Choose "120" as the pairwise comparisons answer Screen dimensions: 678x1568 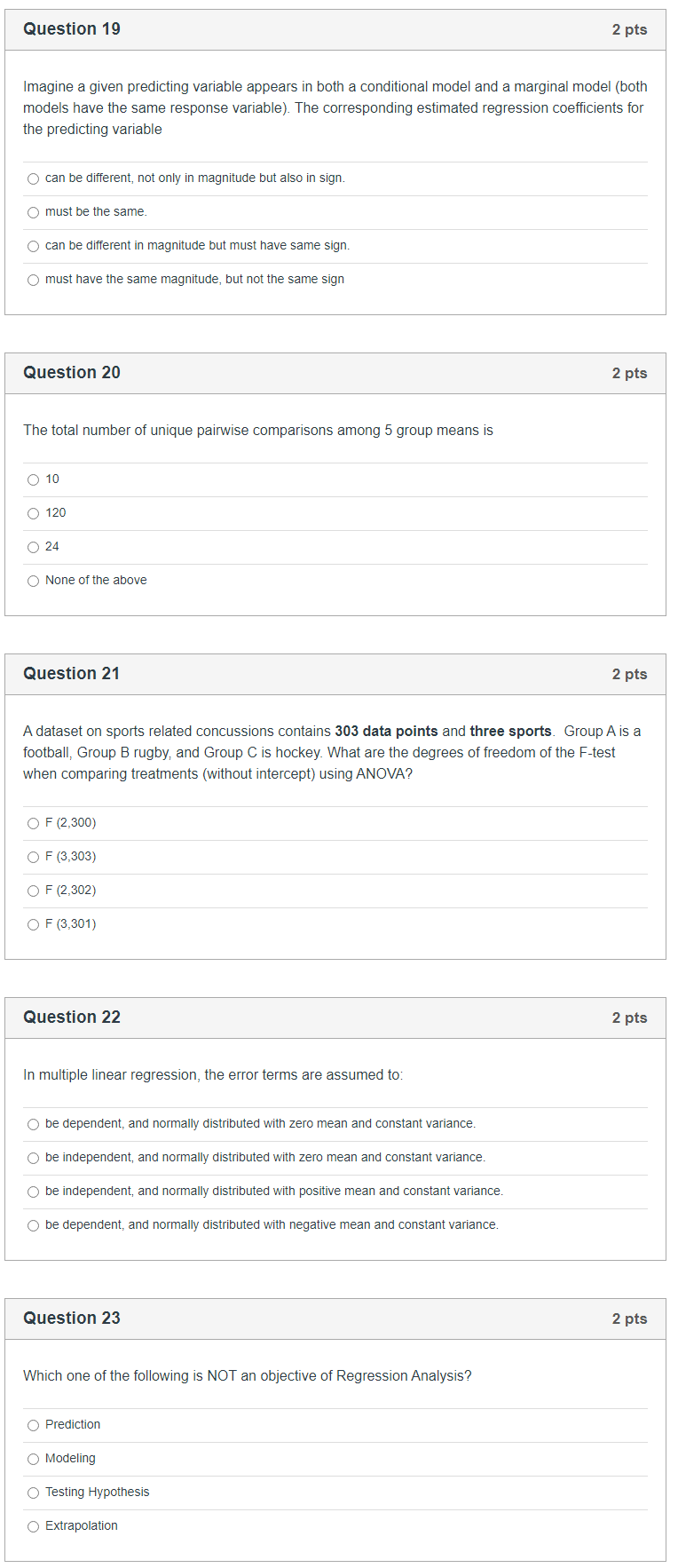click(x=33, y=513)
